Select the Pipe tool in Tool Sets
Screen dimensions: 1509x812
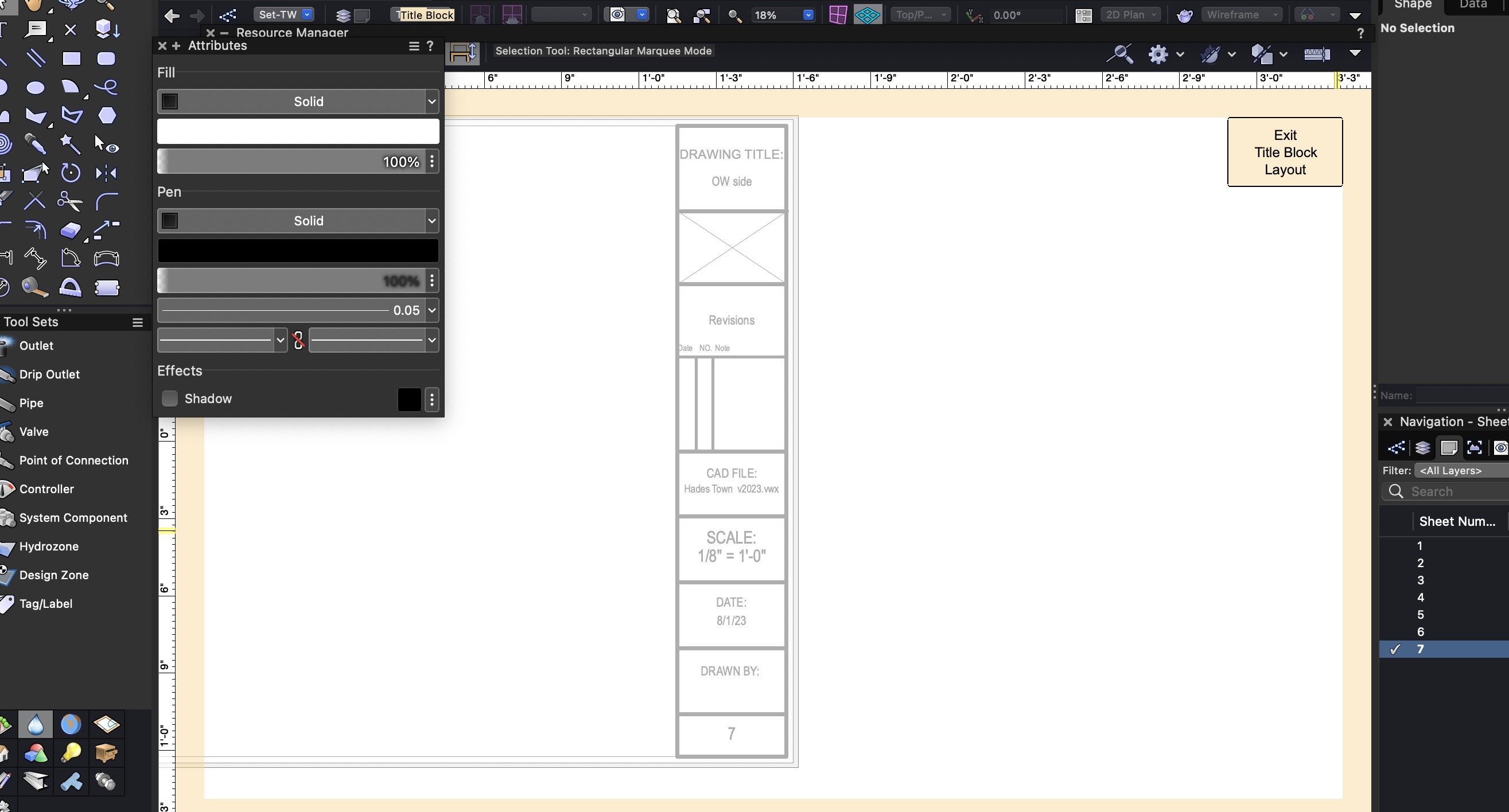click(x=30, y=403)
